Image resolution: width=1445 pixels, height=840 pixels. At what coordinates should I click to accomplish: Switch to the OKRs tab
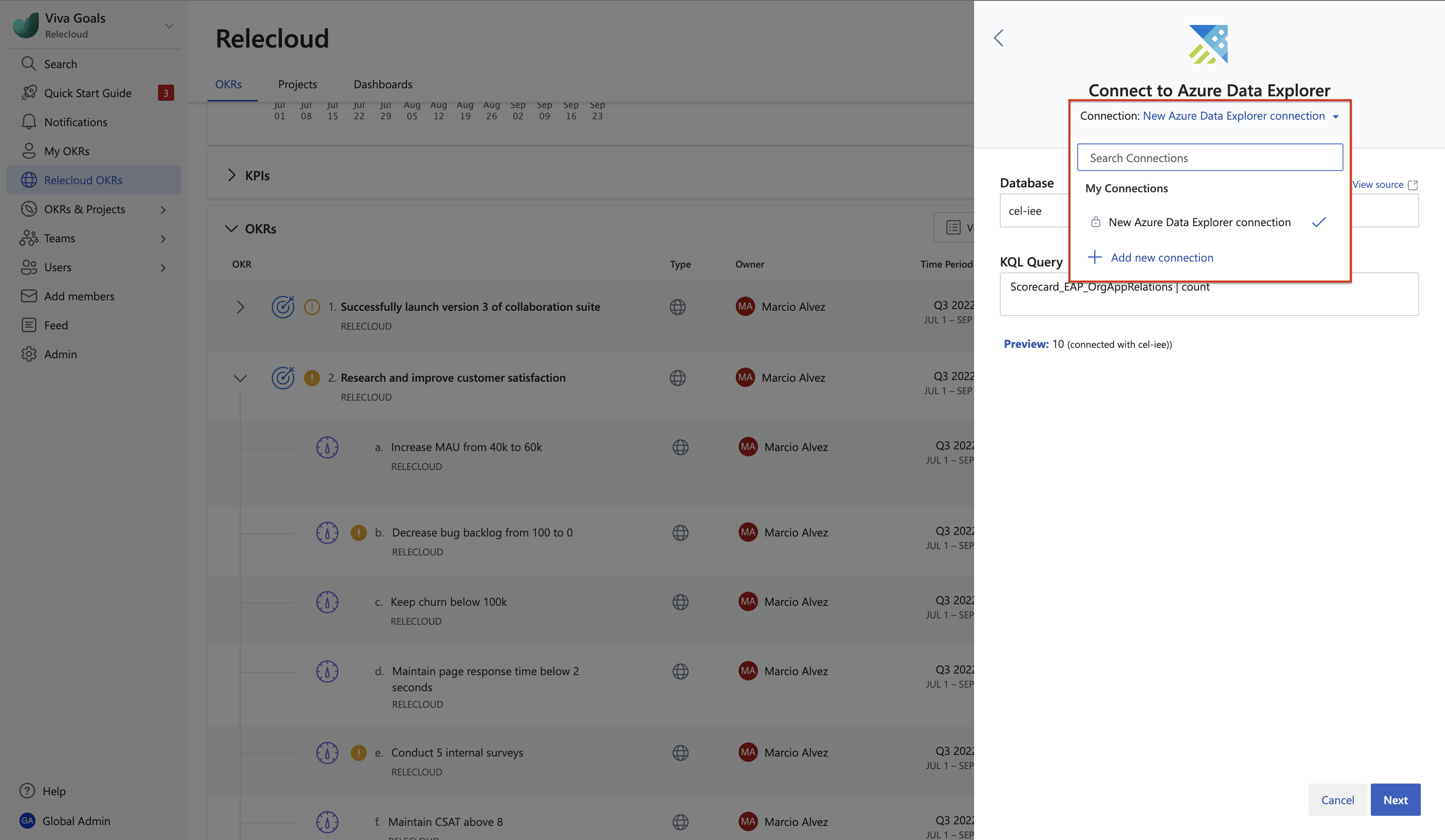[228, 84]
